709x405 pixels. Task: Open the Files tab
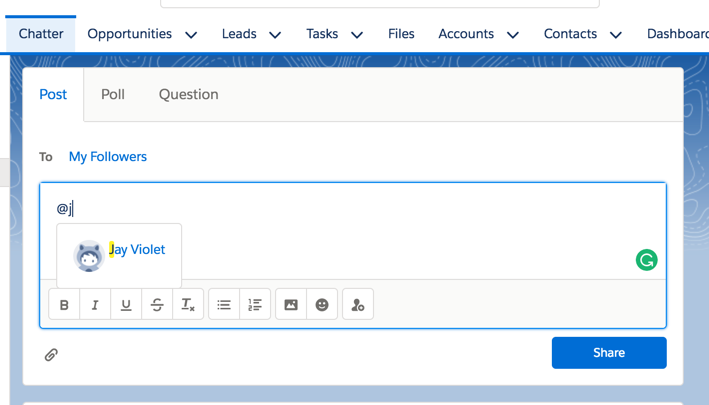(401, 34)
